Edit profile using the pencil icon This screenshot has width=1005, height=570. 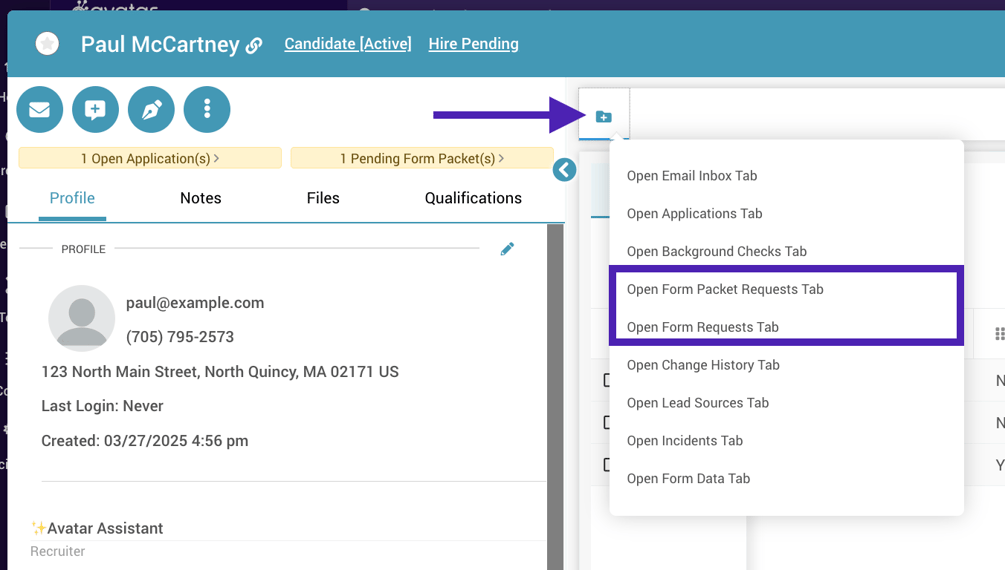[507, 249]
